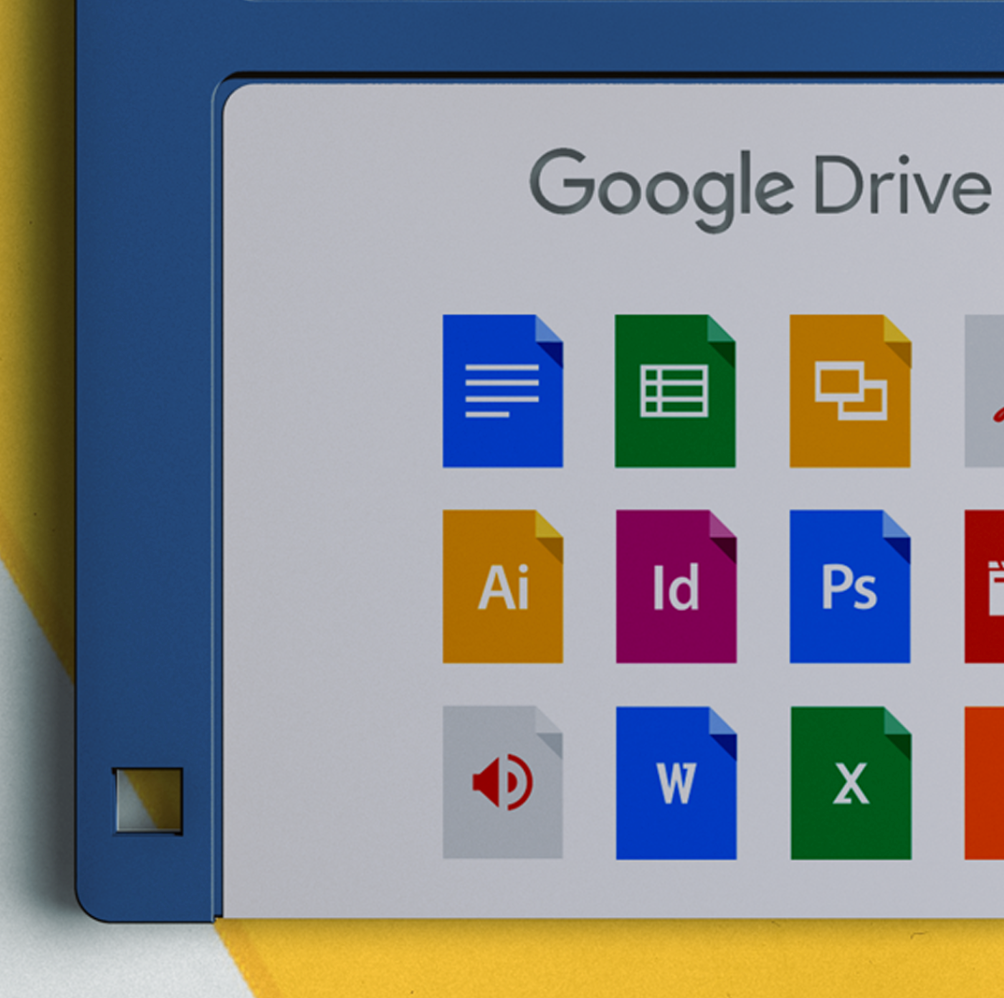Open the Illustrator Ai file icon
Image resolution: width=1004 pixels, height=998 pixels.
pos(502,587)
